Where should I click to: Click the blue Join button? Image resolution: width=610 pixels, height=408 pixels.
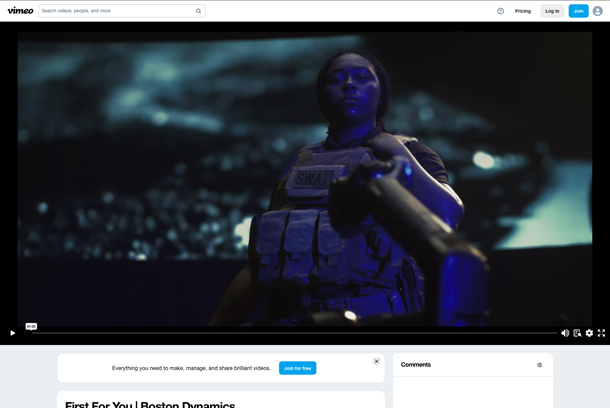[578, 11]
